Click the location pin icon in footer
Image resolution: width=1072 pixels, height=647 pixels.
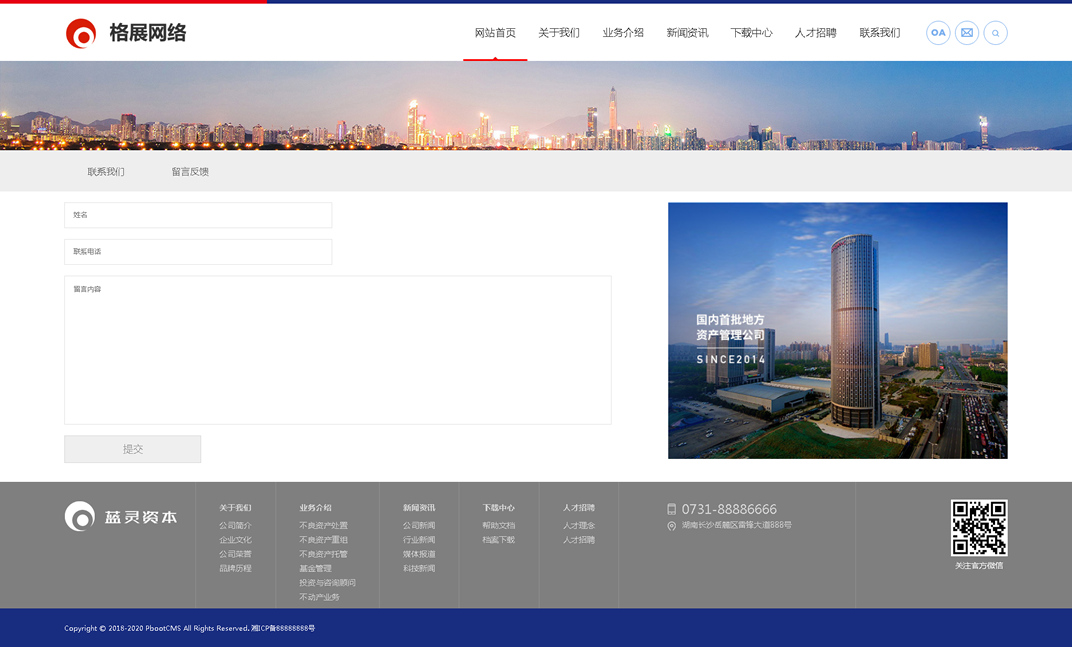point(672,526)
